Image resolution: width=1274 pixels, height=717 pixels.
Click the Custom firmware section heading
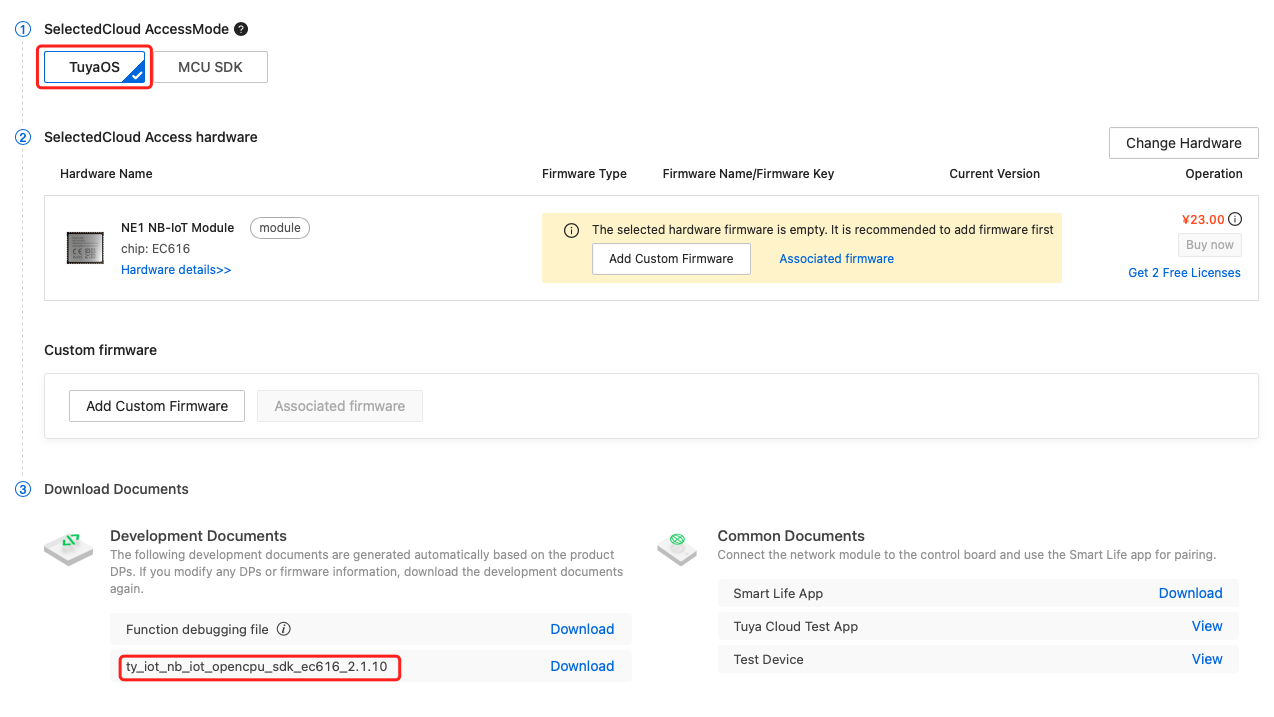[100, 350]
